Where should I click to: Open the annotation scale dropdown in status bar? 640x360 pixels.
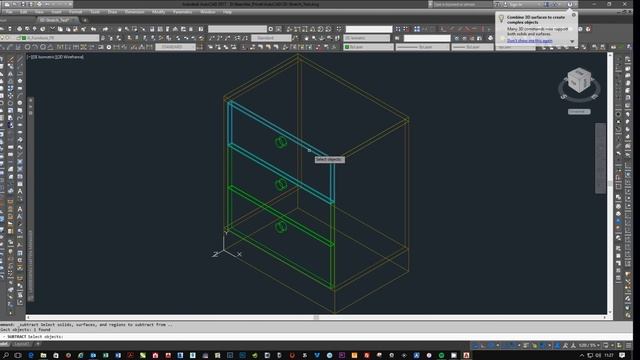pos(590,345)
